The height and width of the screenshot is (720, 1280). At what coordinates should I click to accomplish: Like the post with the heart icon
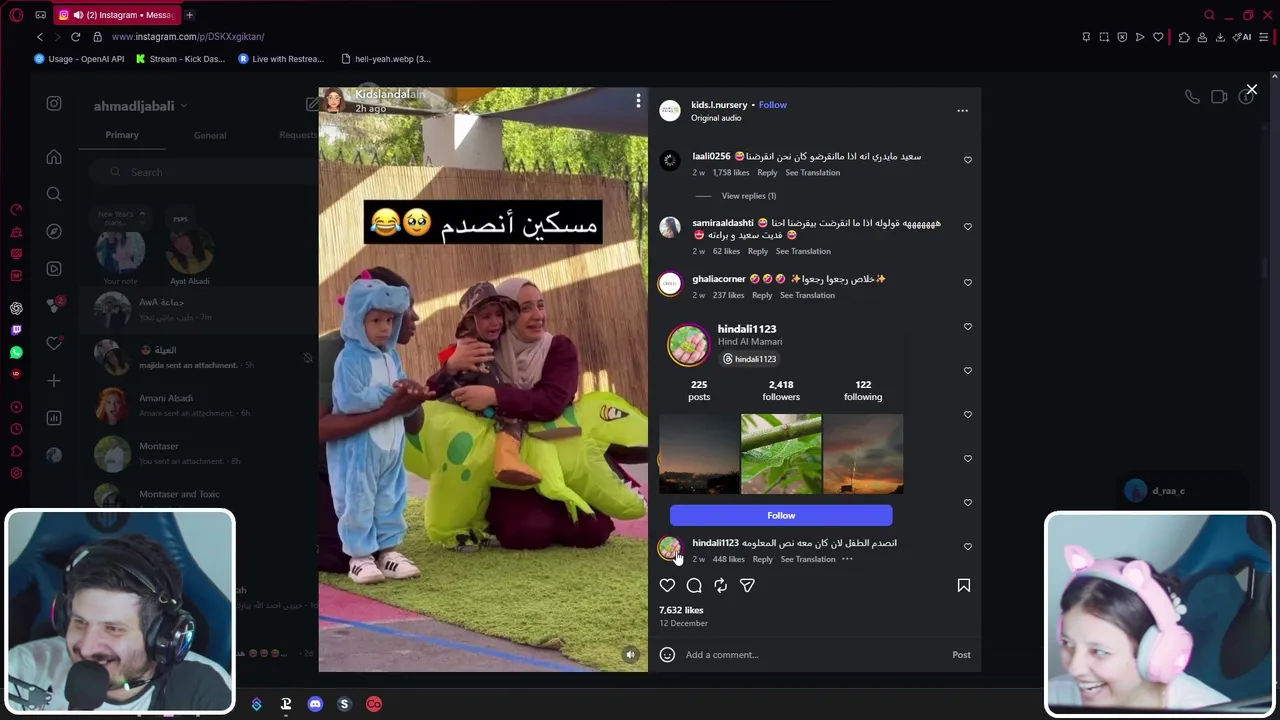[x=667, y=586]
